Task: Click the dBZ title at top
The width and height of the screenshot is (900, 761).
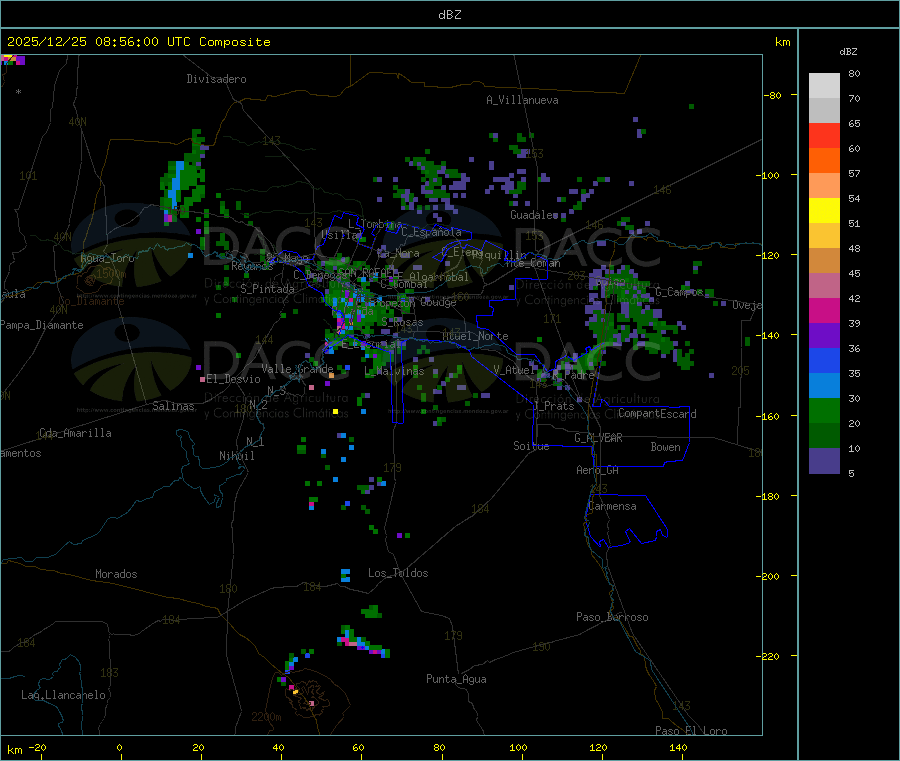Action: (449, 15)
